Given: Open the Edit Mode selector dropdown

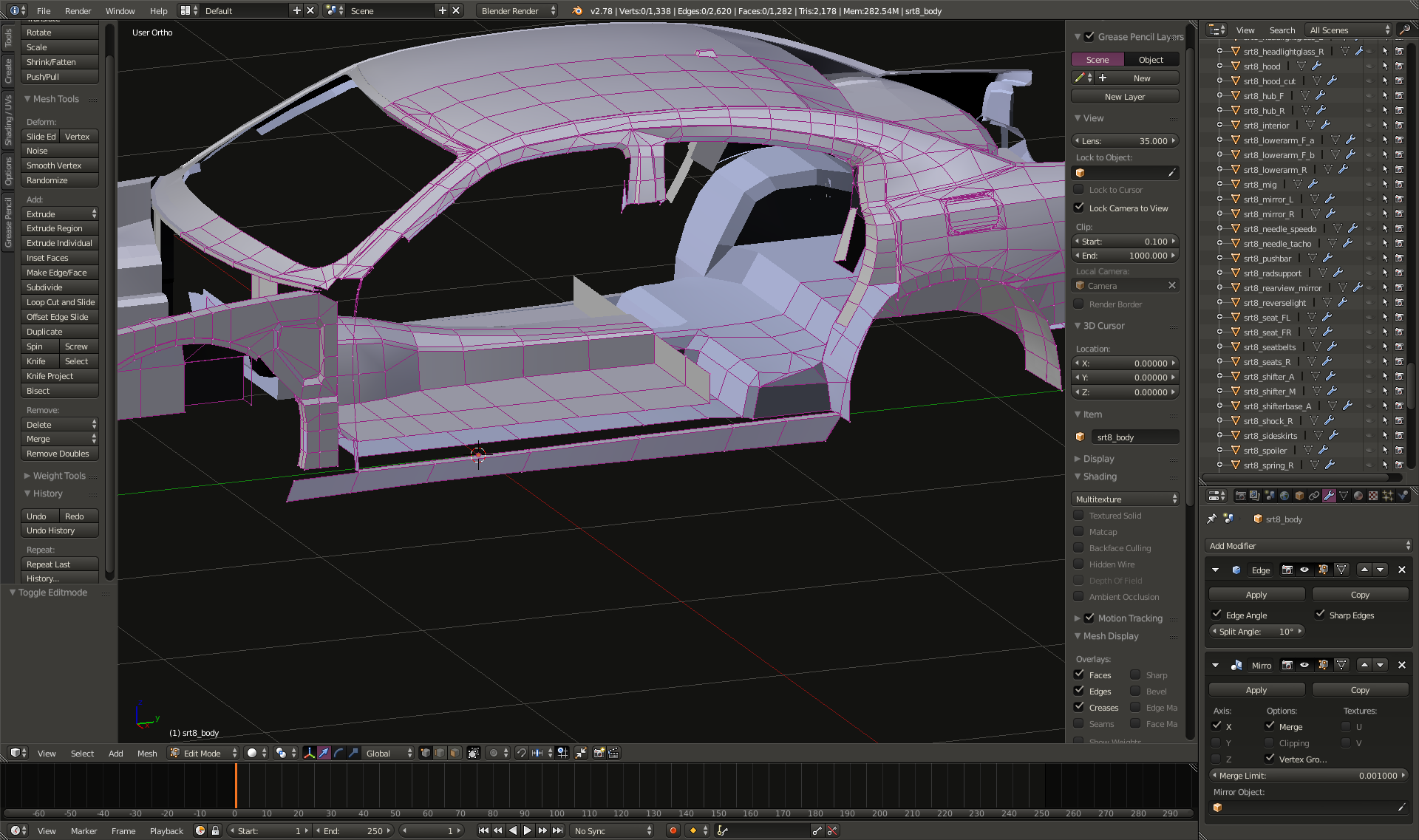Looking at the screenshot, I should [203, 753].
